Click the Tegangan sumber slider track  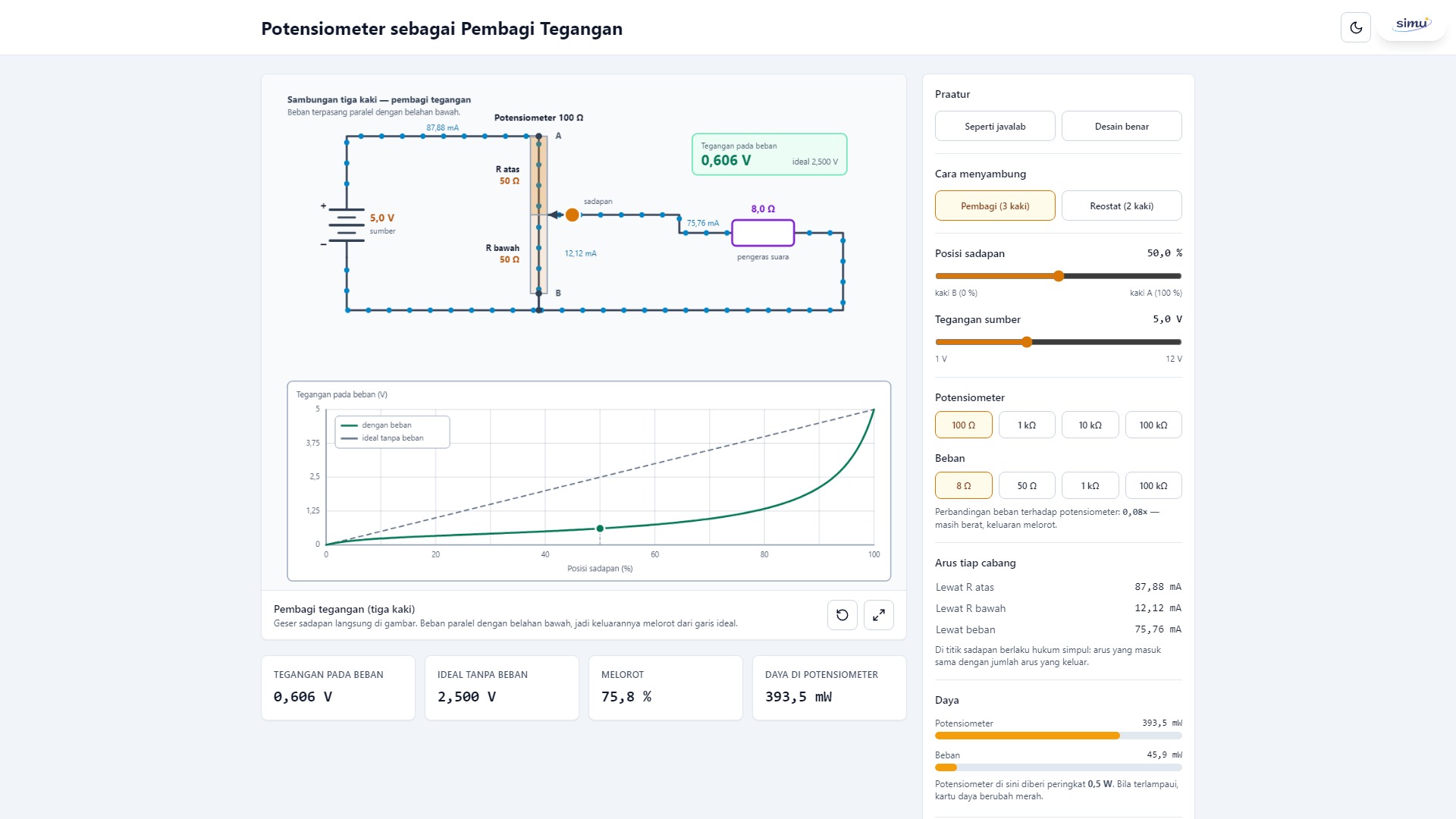tap(1059, 342)
